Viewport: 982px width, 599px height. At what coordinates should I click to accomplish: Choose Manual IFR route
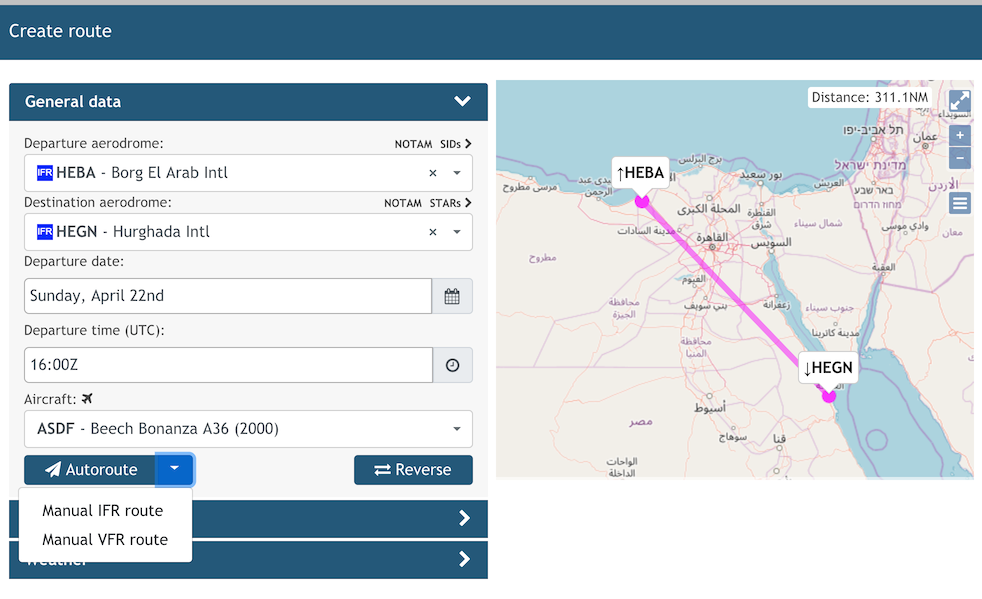click(x=102, y=510)
